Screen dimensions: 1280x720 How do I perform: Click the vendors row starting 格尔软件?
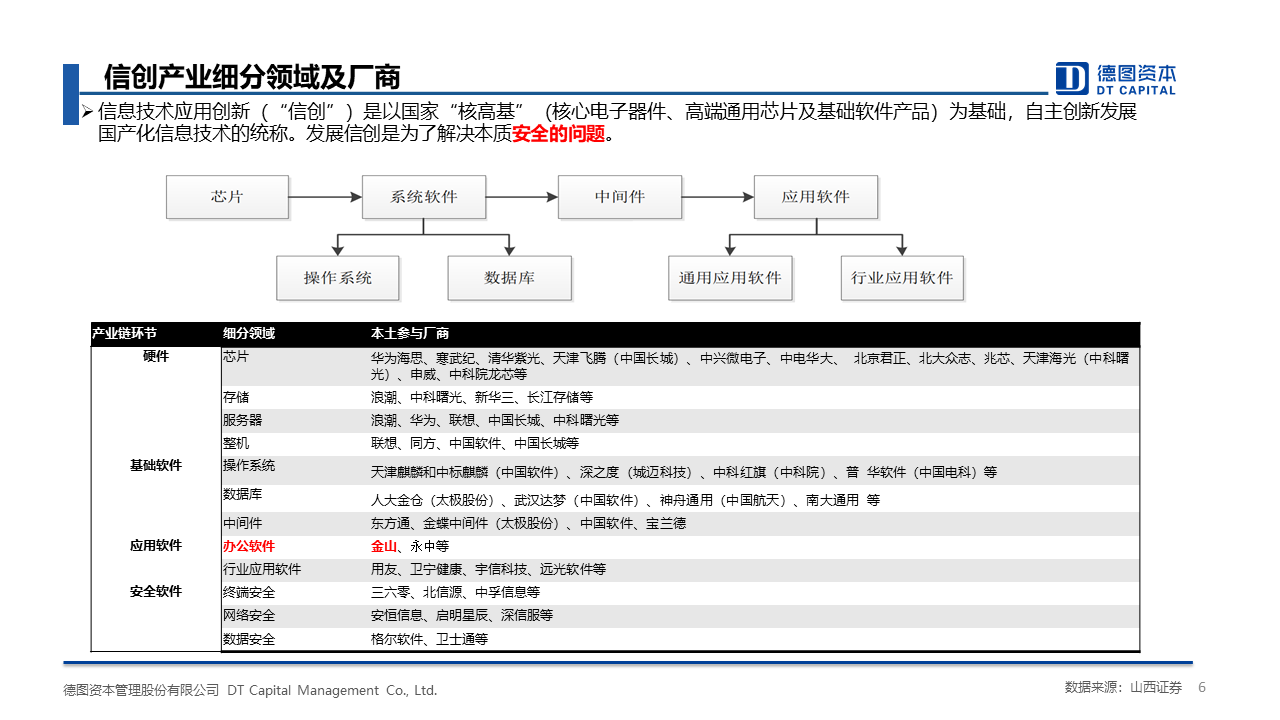point(430,638)
